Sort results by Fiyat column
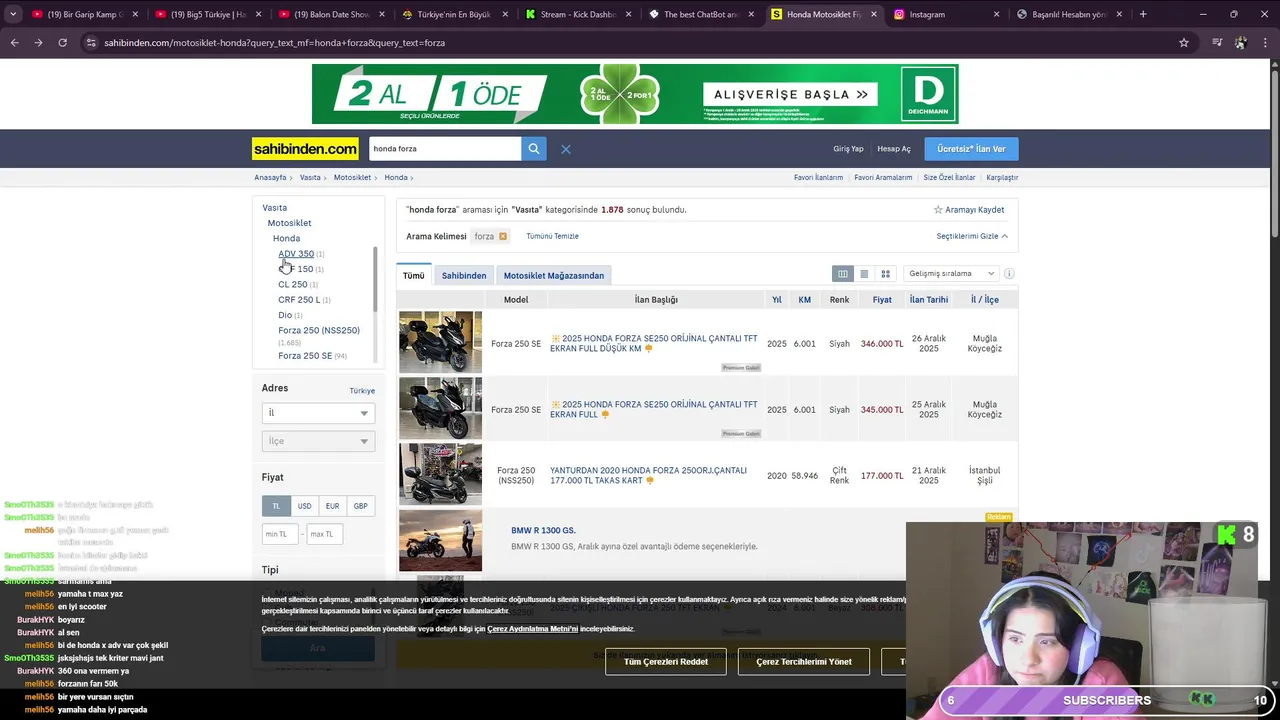Image resolution: width=1280 pixels, height=720 pixels. pos(882,300)
